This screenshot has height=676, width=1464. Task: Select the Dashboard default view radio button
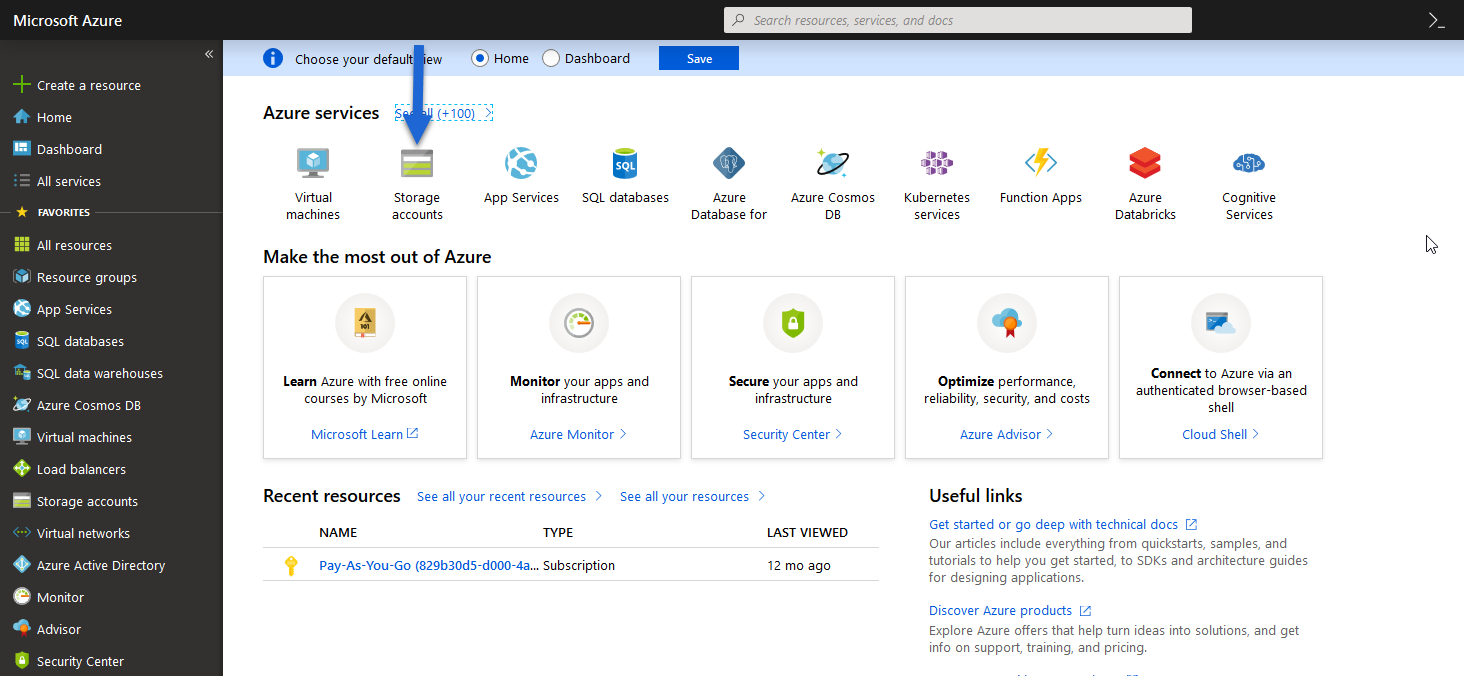click(551, 58)
